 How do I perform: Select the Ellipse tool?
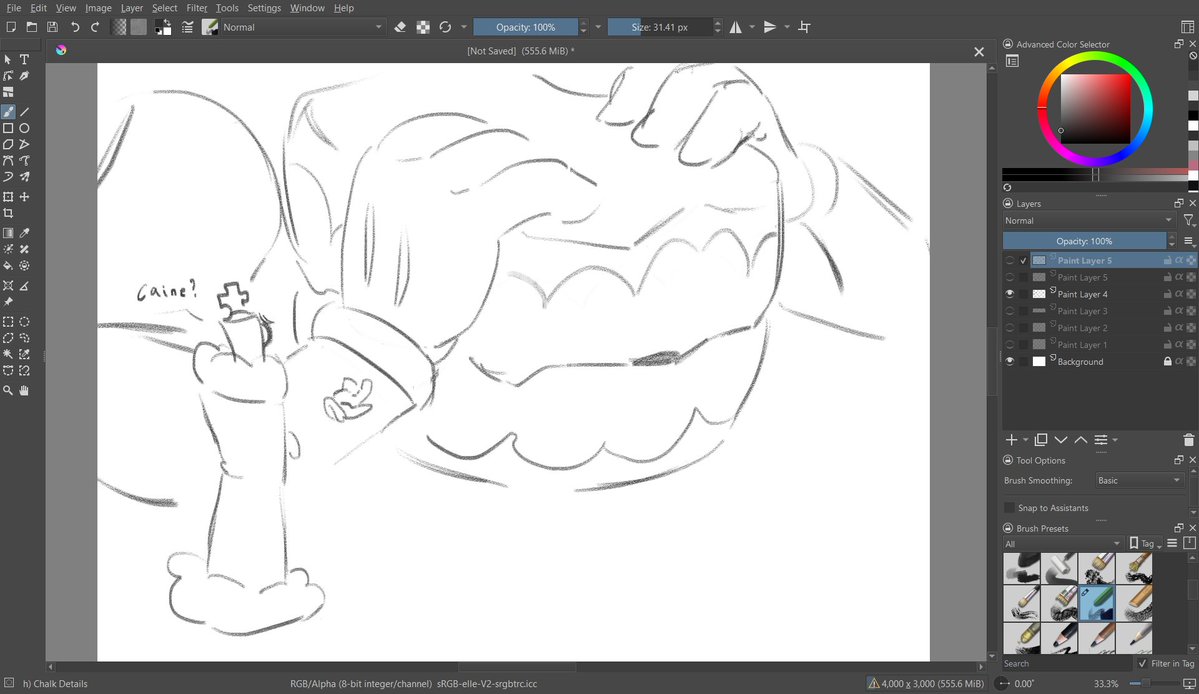[24, 128]
